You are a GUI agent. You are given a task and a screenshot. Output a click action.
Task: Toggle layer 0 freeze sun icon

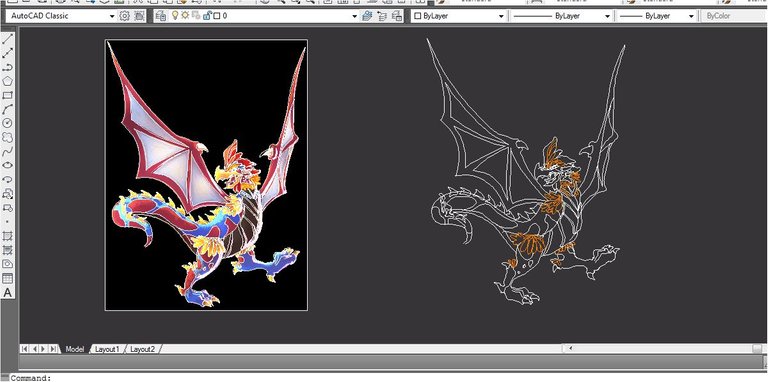(185, 16)
